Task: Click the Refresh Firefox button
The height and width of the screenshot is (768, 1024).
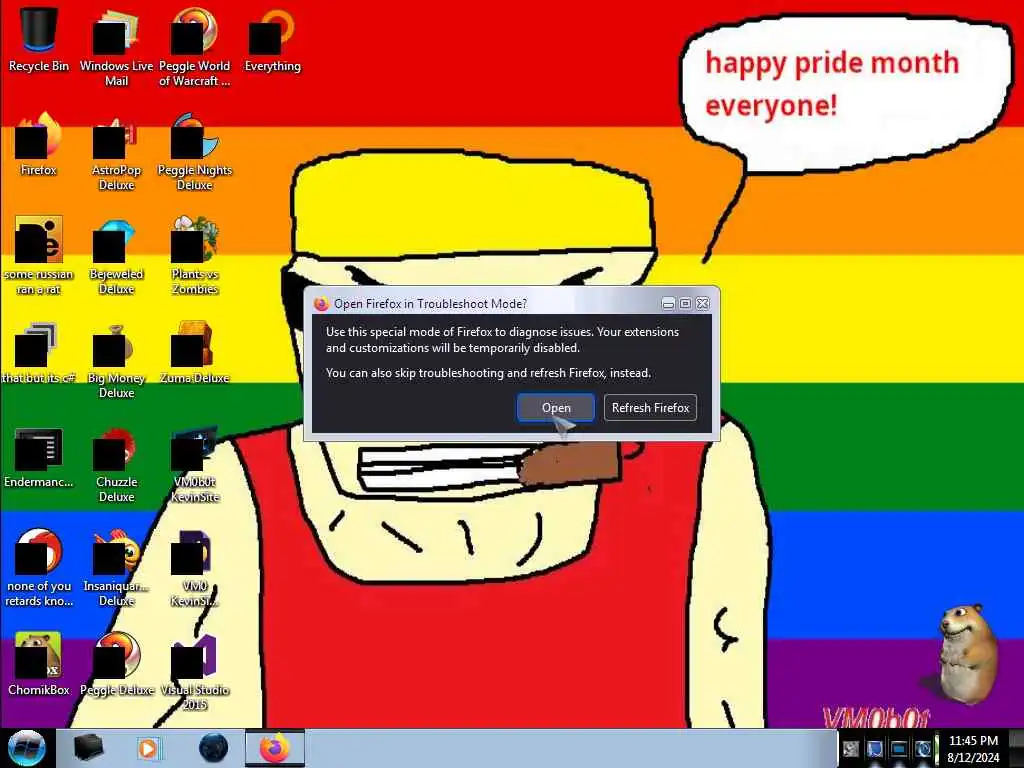Action: coord(650,408)
